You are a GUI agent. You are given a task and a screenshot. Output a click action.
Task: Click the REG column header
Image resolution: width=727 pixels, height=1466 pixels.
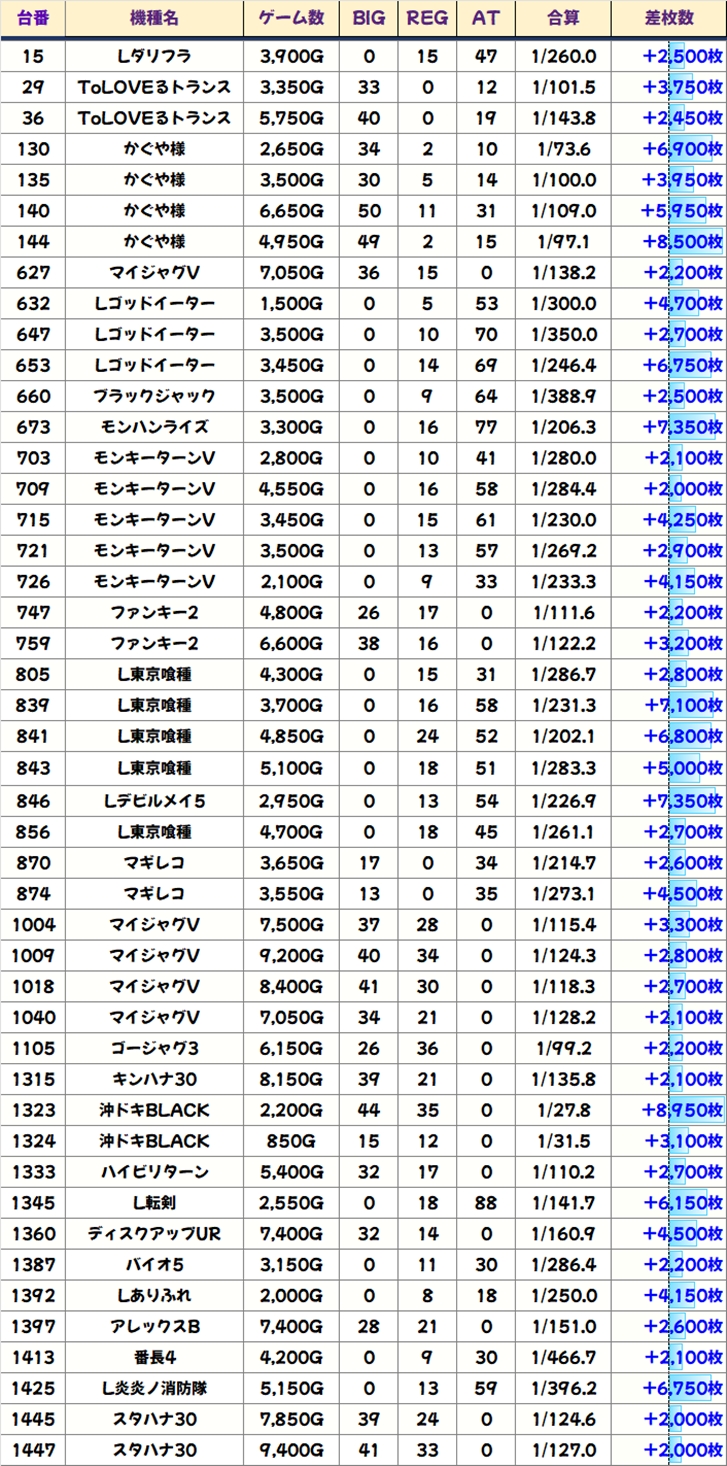tap(427, 18)
